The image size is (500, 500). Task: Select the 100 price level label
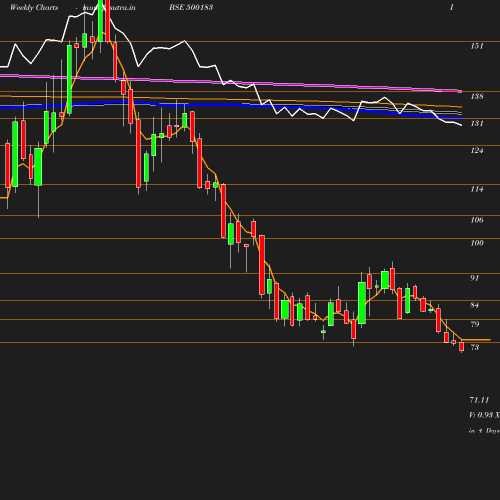pyautogui.click(x=477, y=243)
